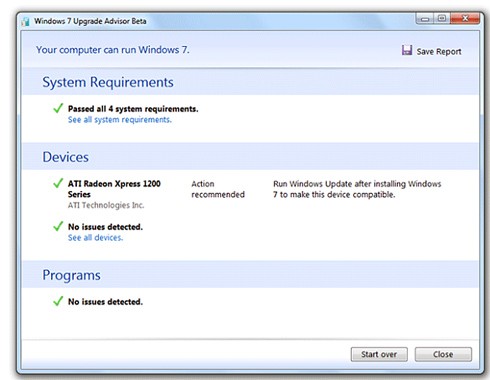This screenshot has height=380, width=490.
Task: Click the ATI Technologies Inc. vendor text
Action: 106,205
